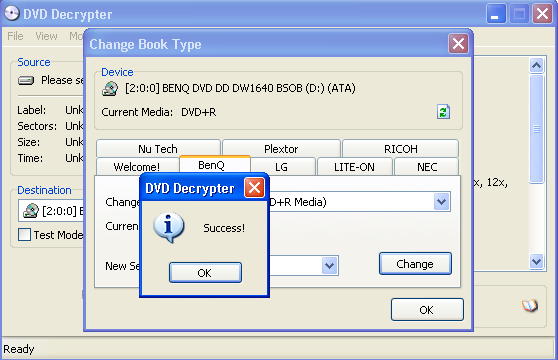This screenshot has width=558, height=360.
Task: Open the Welcome! tab
Action: [x=137, y=167]
